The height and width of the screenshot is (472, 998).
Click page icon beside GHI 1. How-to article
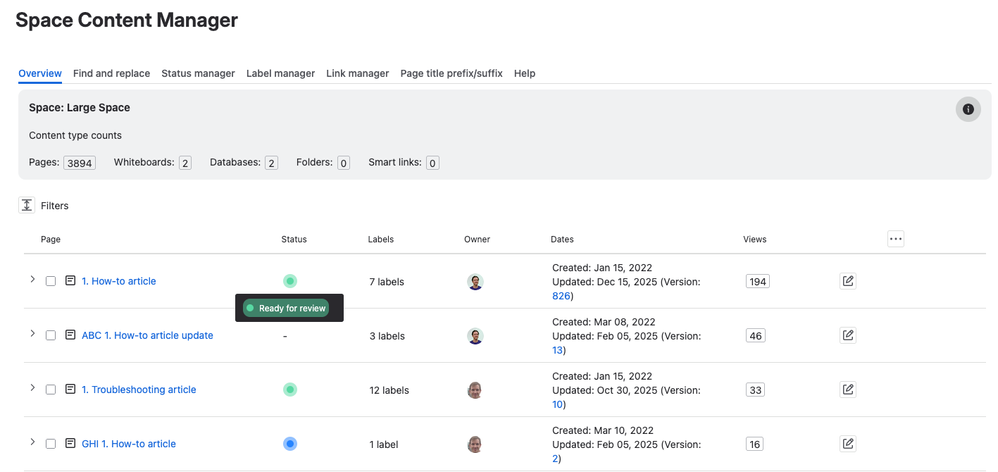[x=70, y=443]
